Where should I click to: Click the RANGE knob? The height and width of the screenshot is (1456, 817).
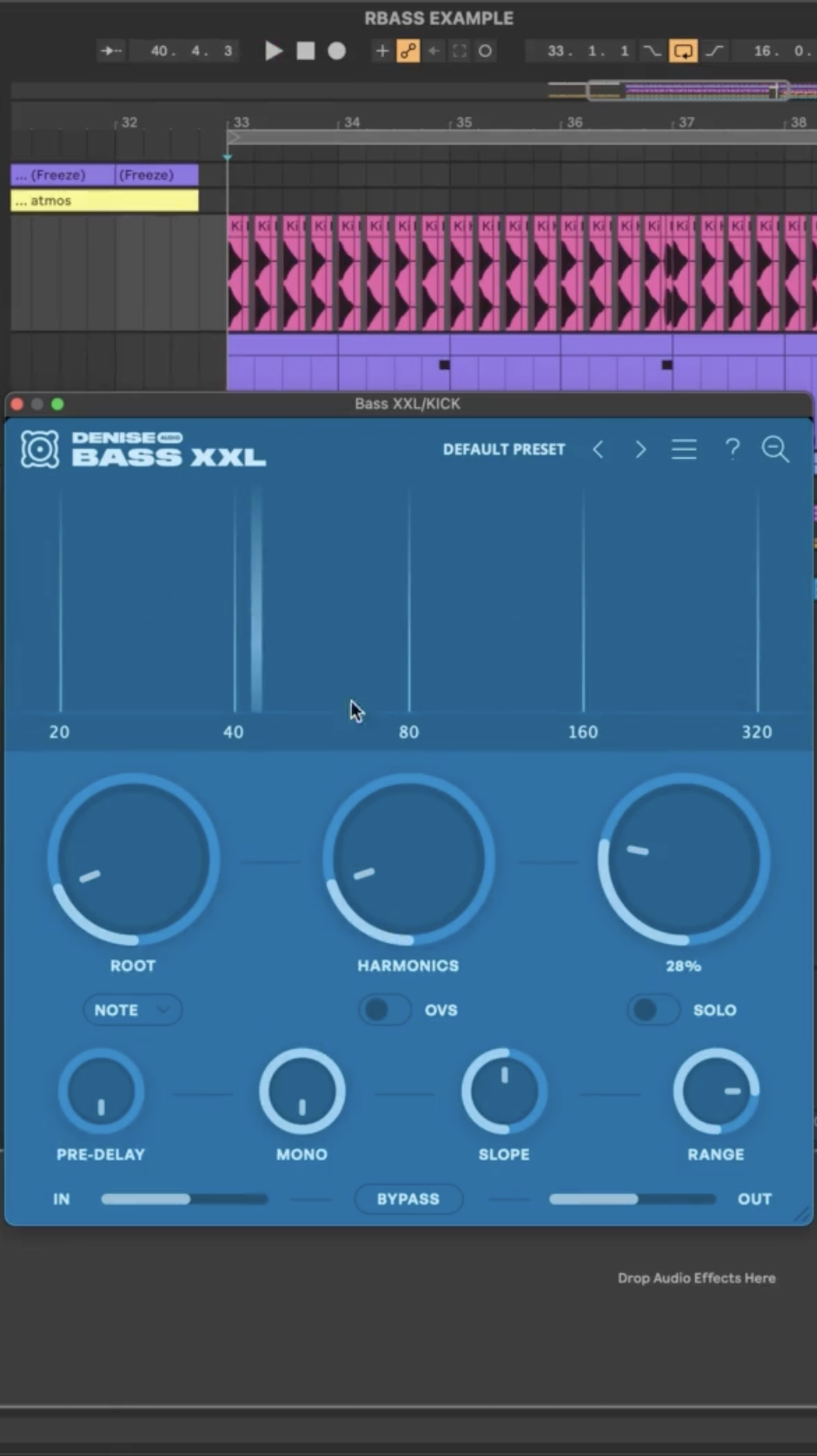[716, 1091]
